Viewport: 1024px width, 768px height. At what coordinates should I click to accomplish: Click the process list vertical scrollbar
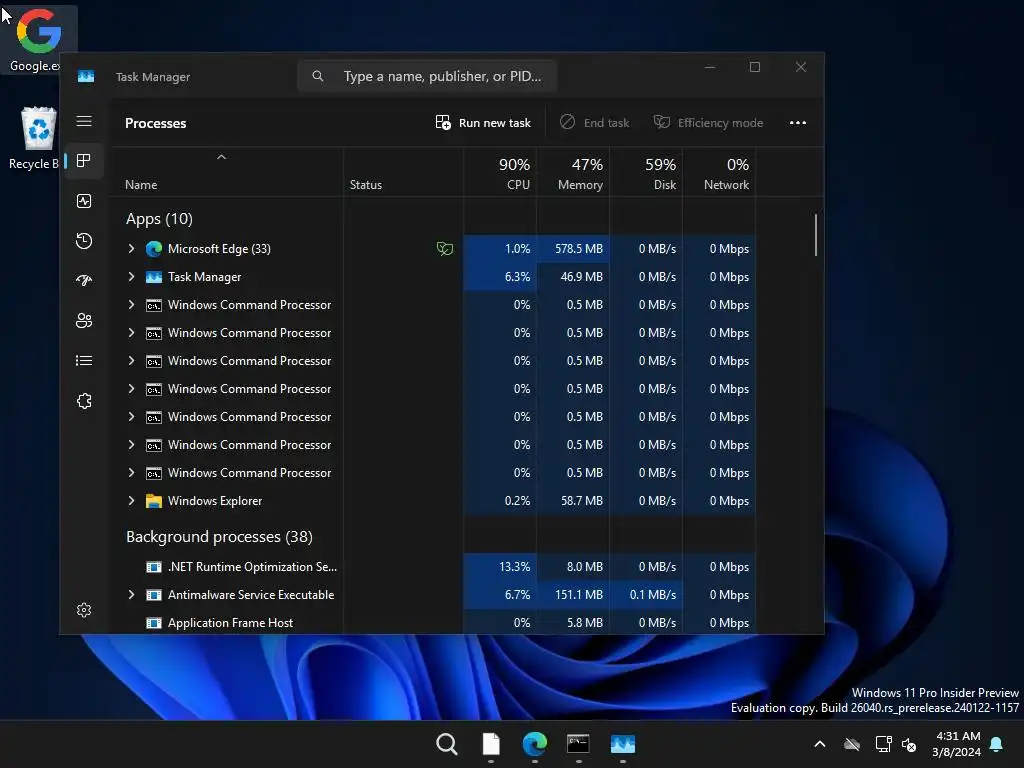[x=816, y=235]
